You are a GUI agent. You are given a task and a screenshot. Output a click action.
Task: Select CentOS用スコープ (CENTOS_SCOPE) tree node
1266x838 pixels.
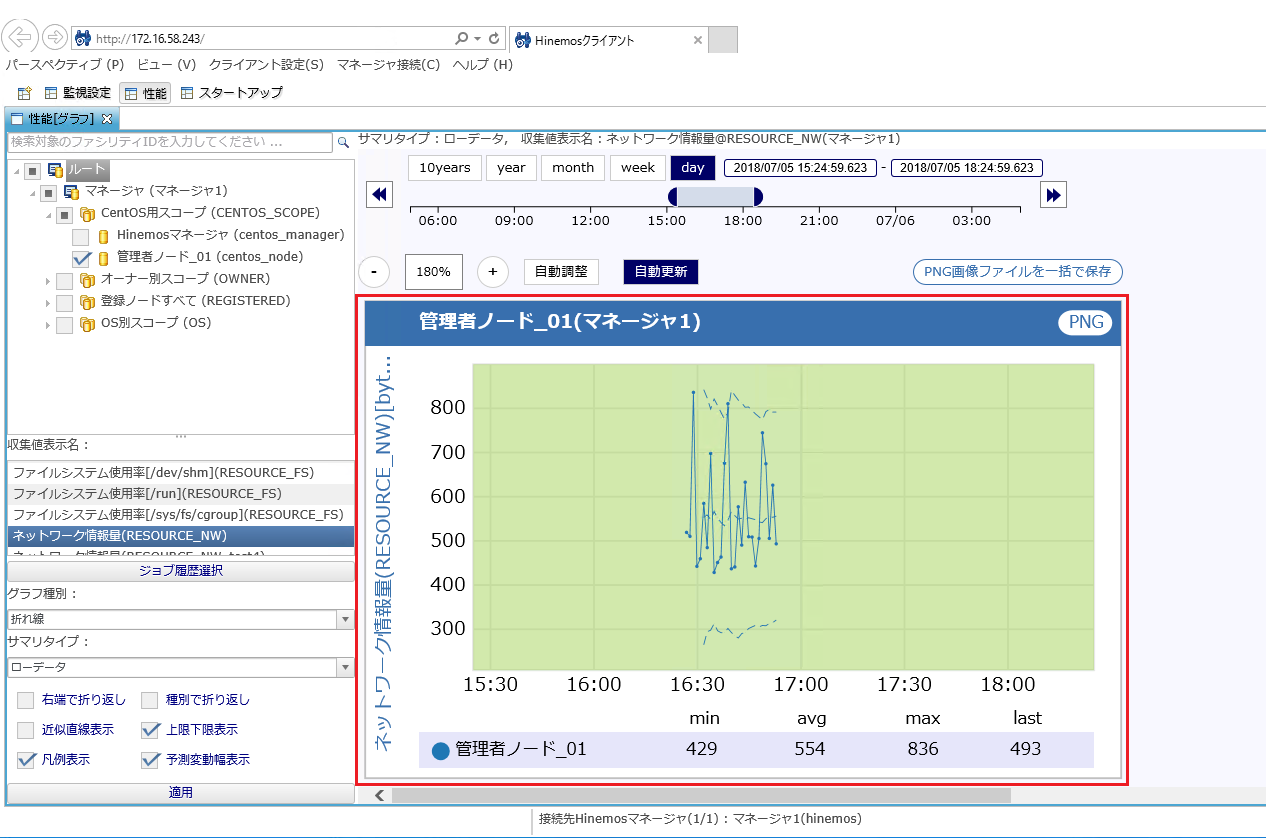coord(210,213)
